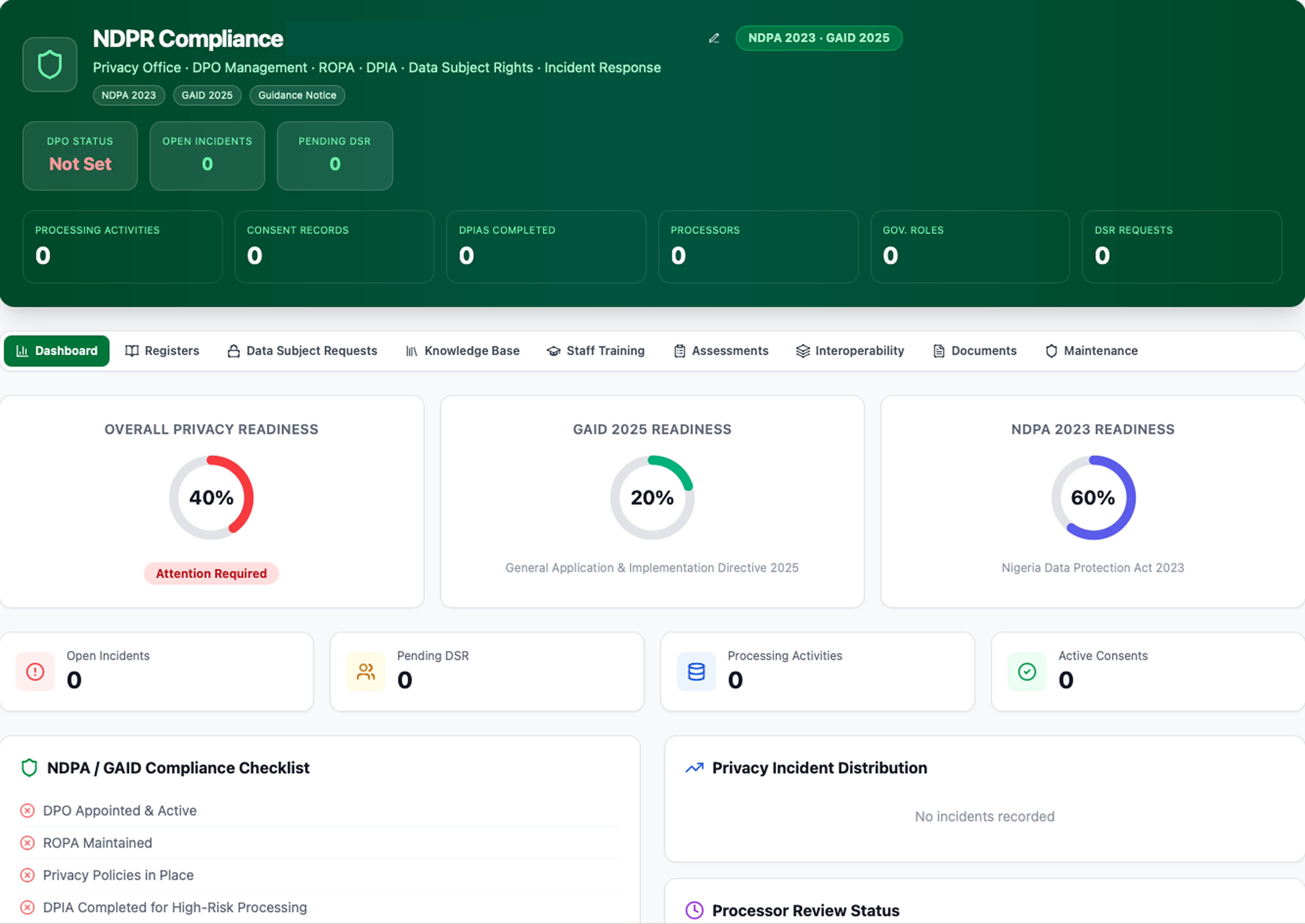
Task: Go to the Maintenance tab
Action: [x=1091, y=351]
